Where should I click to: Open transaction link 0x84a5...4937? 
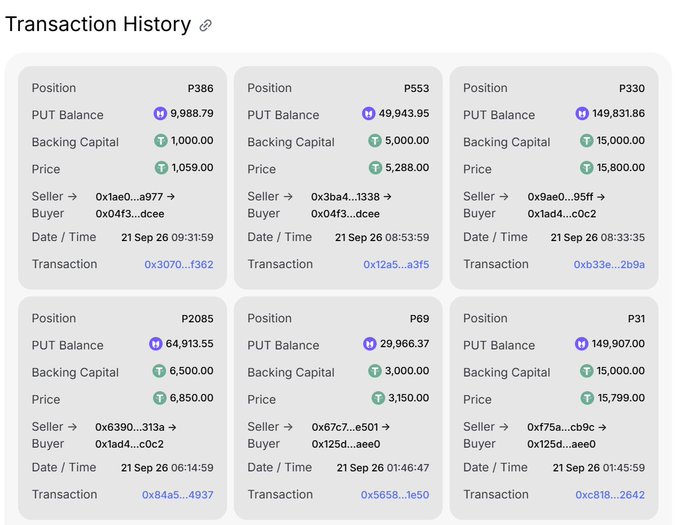point(177,495)
